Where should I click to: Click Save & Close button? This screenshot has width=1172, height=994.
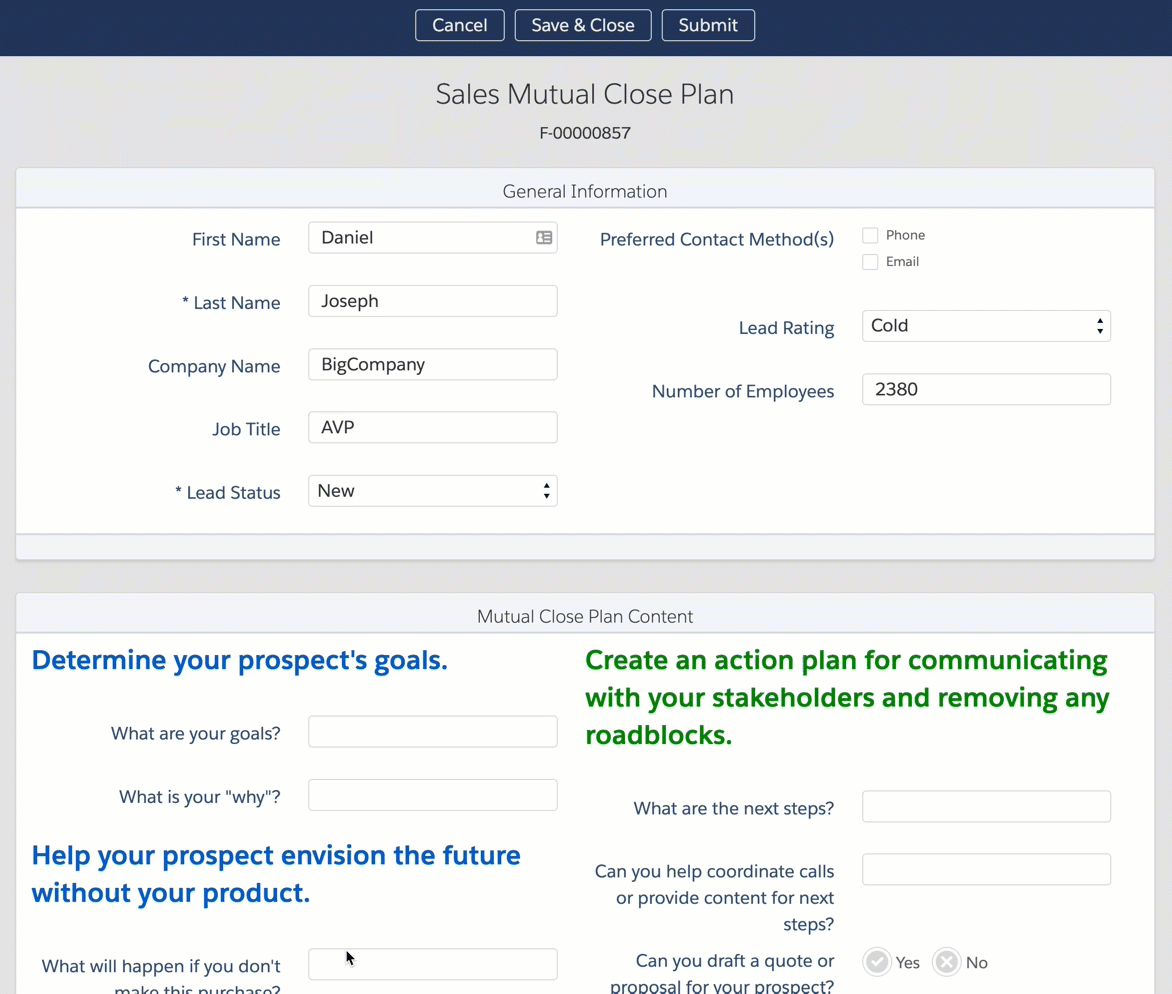(583, 25)
